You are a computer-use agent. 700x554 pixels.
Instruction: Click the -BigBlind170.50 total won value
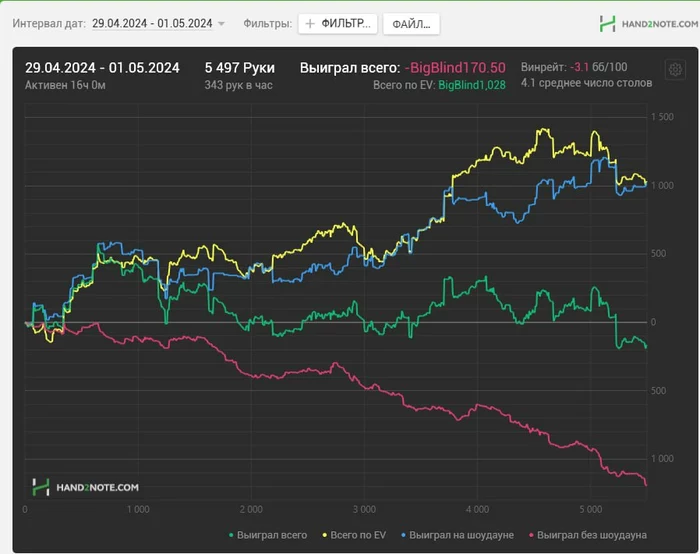[x=455, y=68]
